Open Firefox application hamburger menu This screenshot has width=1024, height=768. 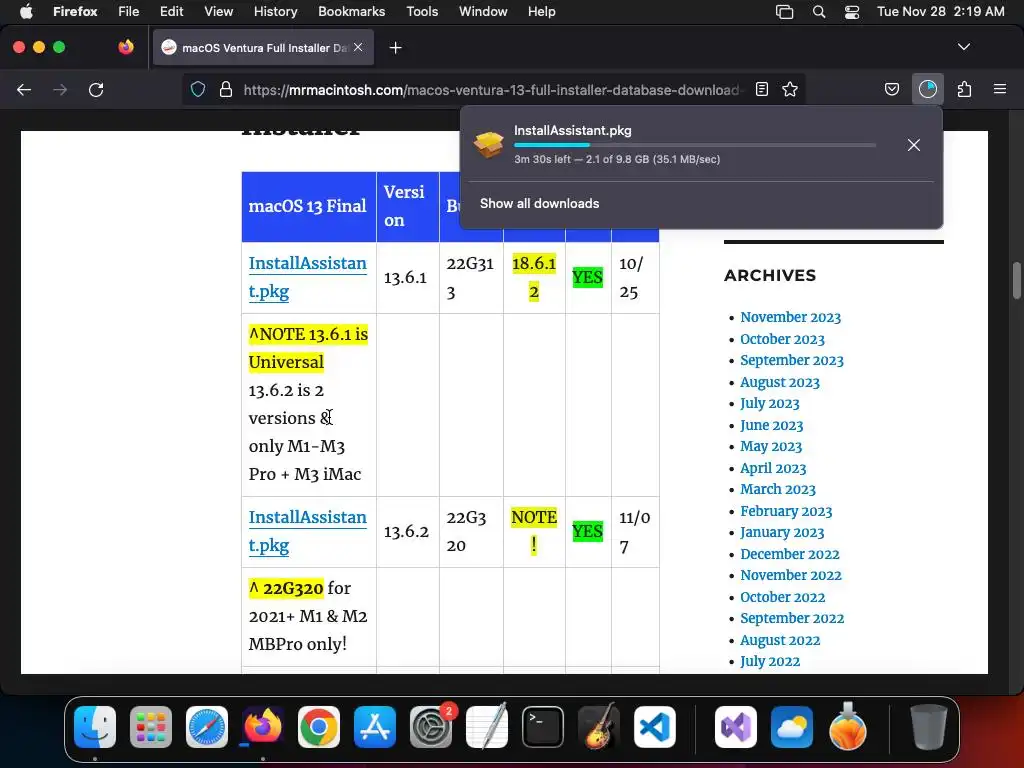click(1000, 89)
